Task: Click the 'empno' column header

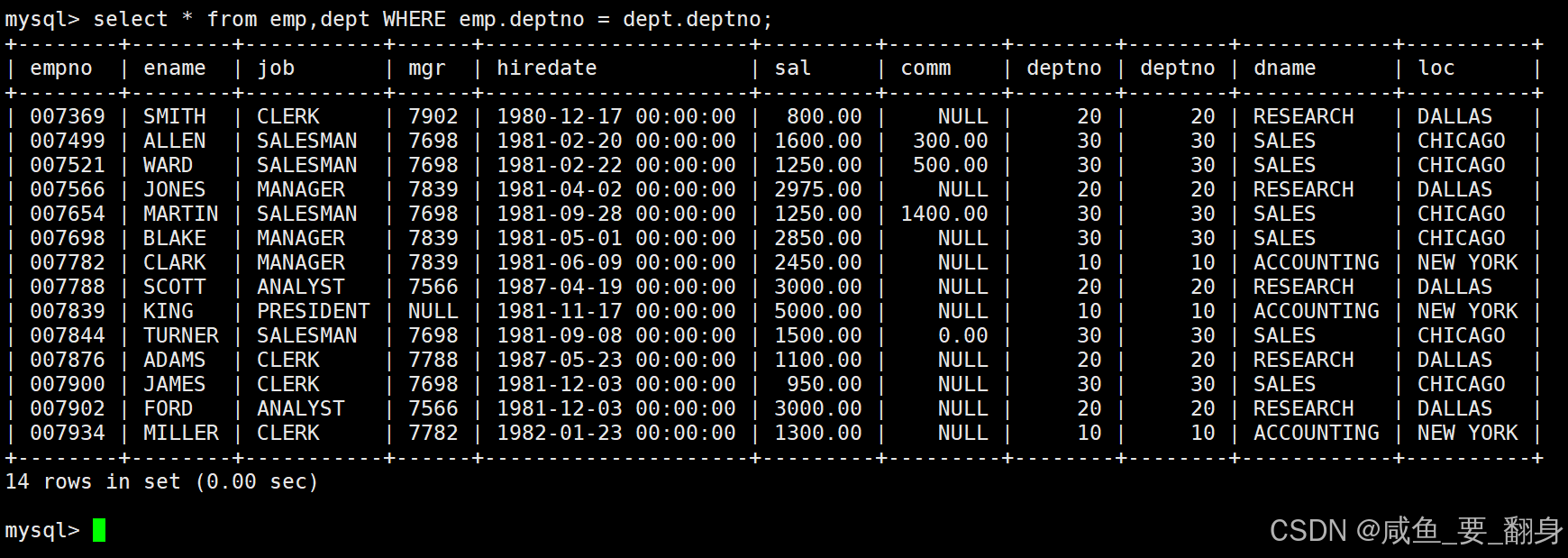Action: coord(61,69)
